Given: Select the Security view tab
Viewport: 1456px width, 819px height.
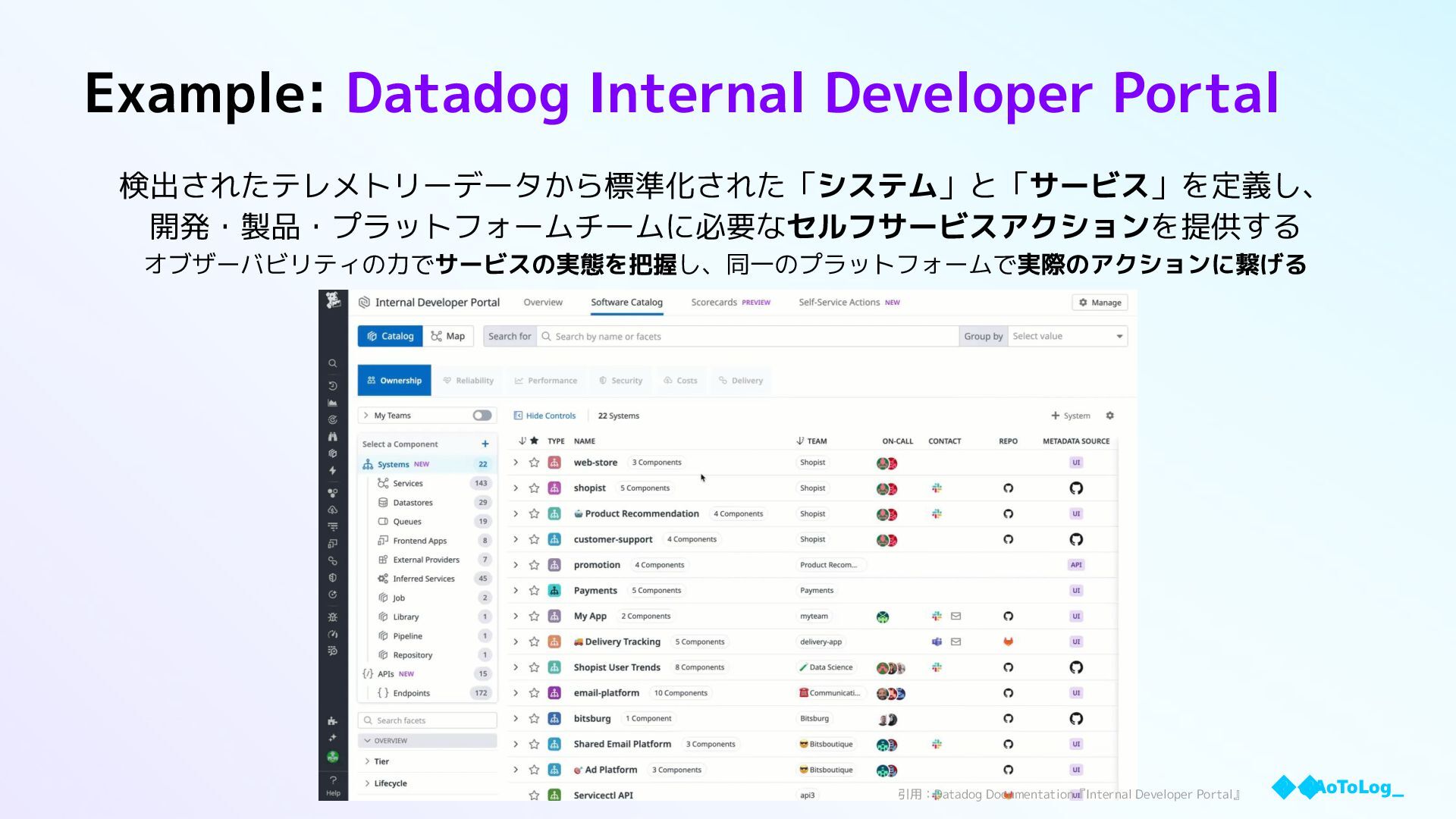Looking at the screenshot, I should (621, 381).
